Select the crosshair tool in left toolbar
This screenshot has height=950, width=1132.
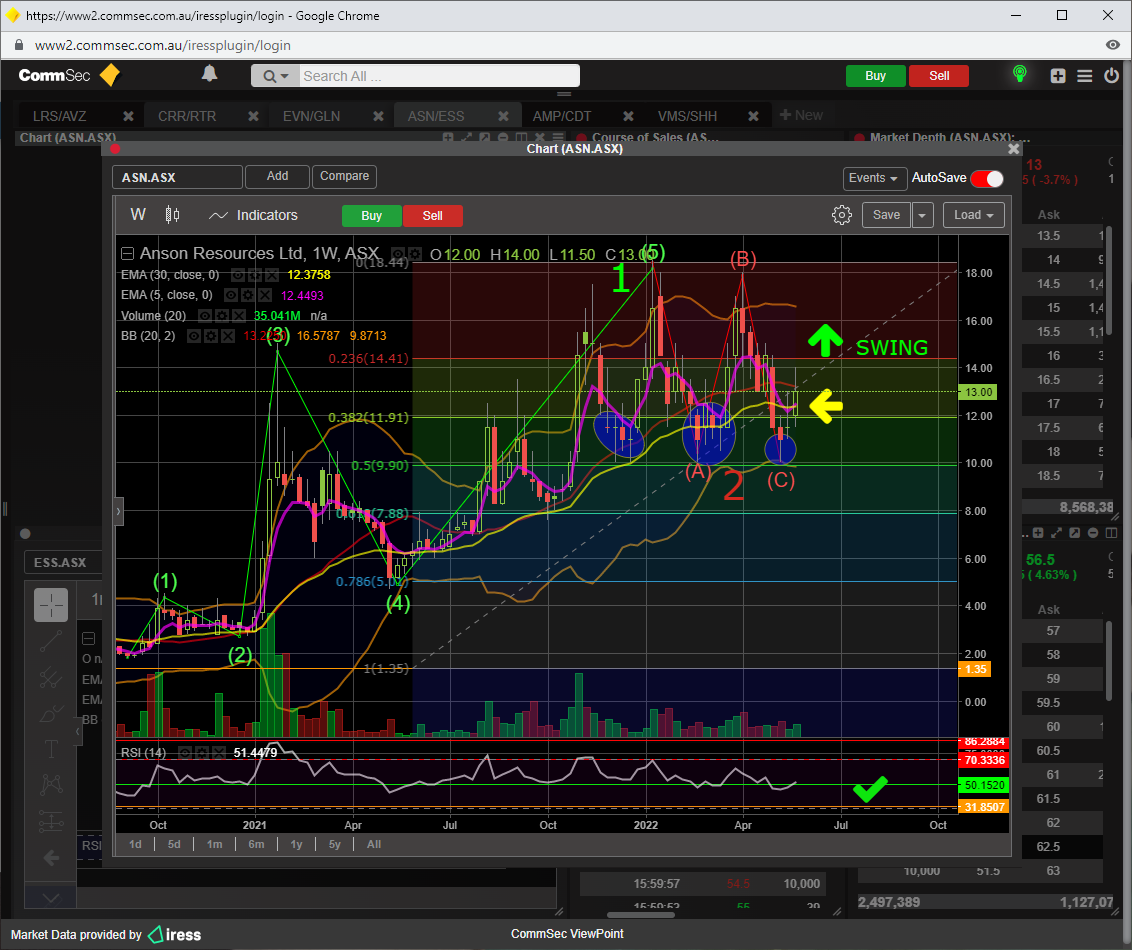click(x=51, y=605)
